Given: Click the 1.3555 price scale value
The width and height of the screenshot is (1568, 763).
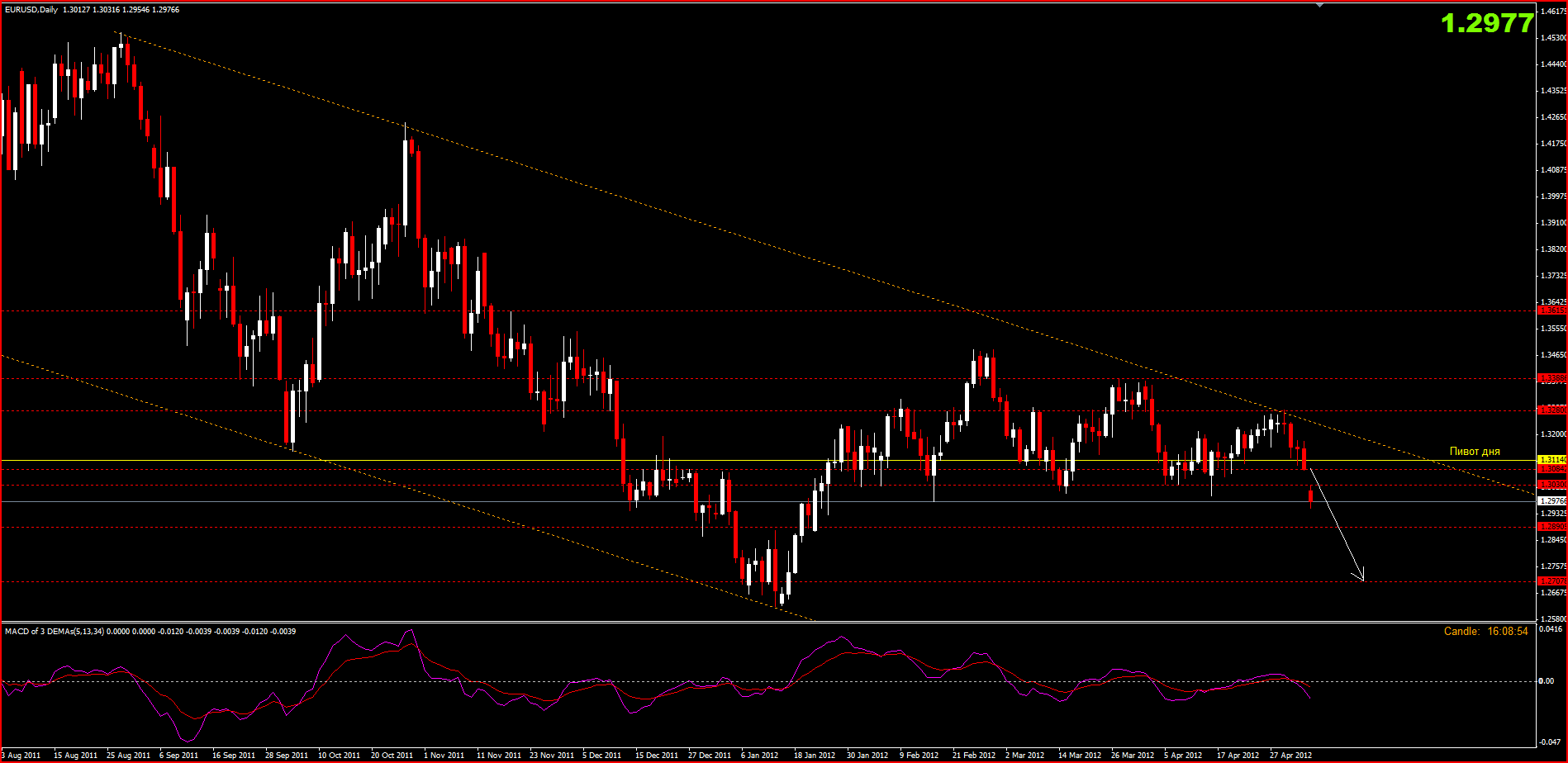Looking at the screenshot, I should coord(1554,329).
